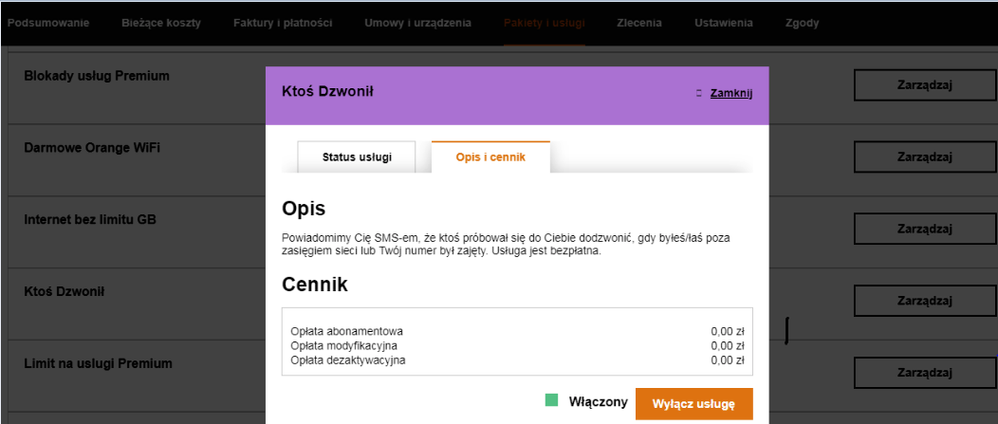Go to Bieżące koszty section
Image resolution: width=998 pixels, height=424 pixels.
(162, 22)
